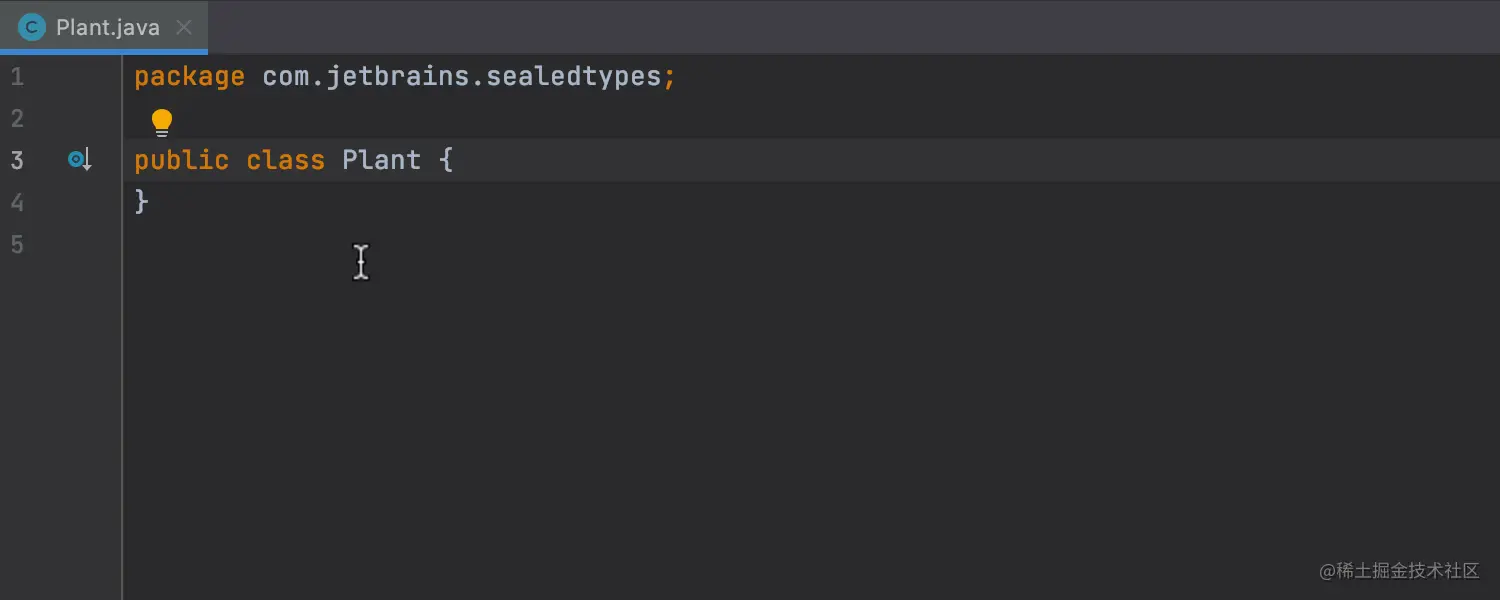Click the 'package' keyword on line 1
Screen dimensions: 1500x600
click(x=189, y=77)
